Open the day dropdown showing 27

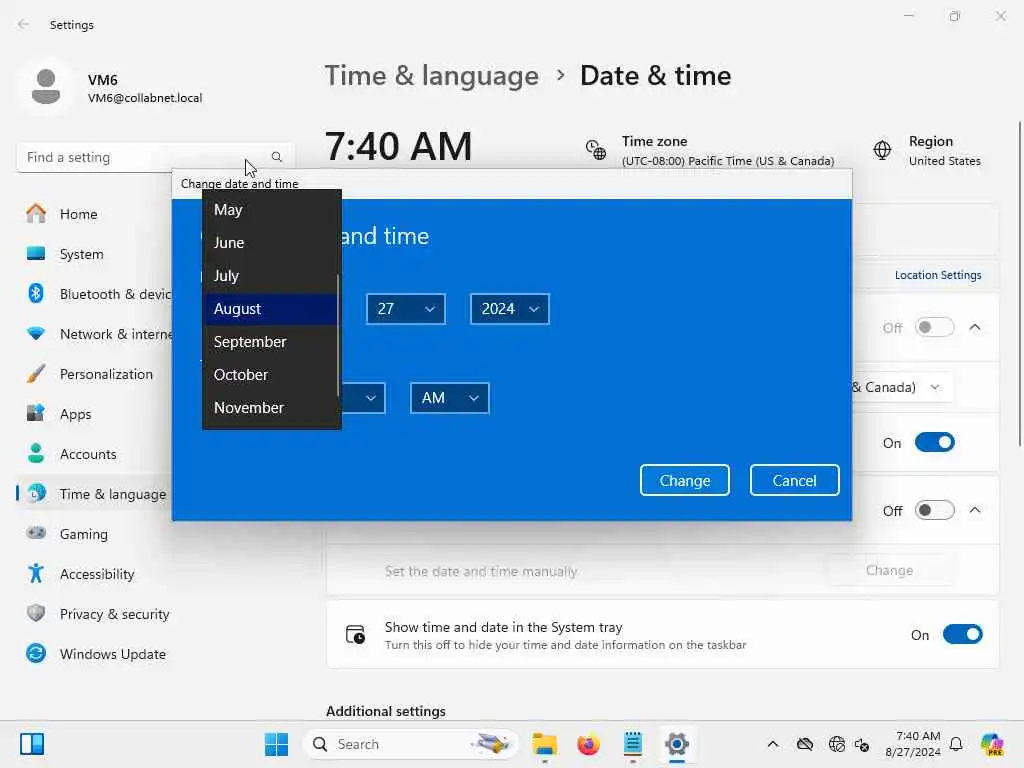coord(406,309)
